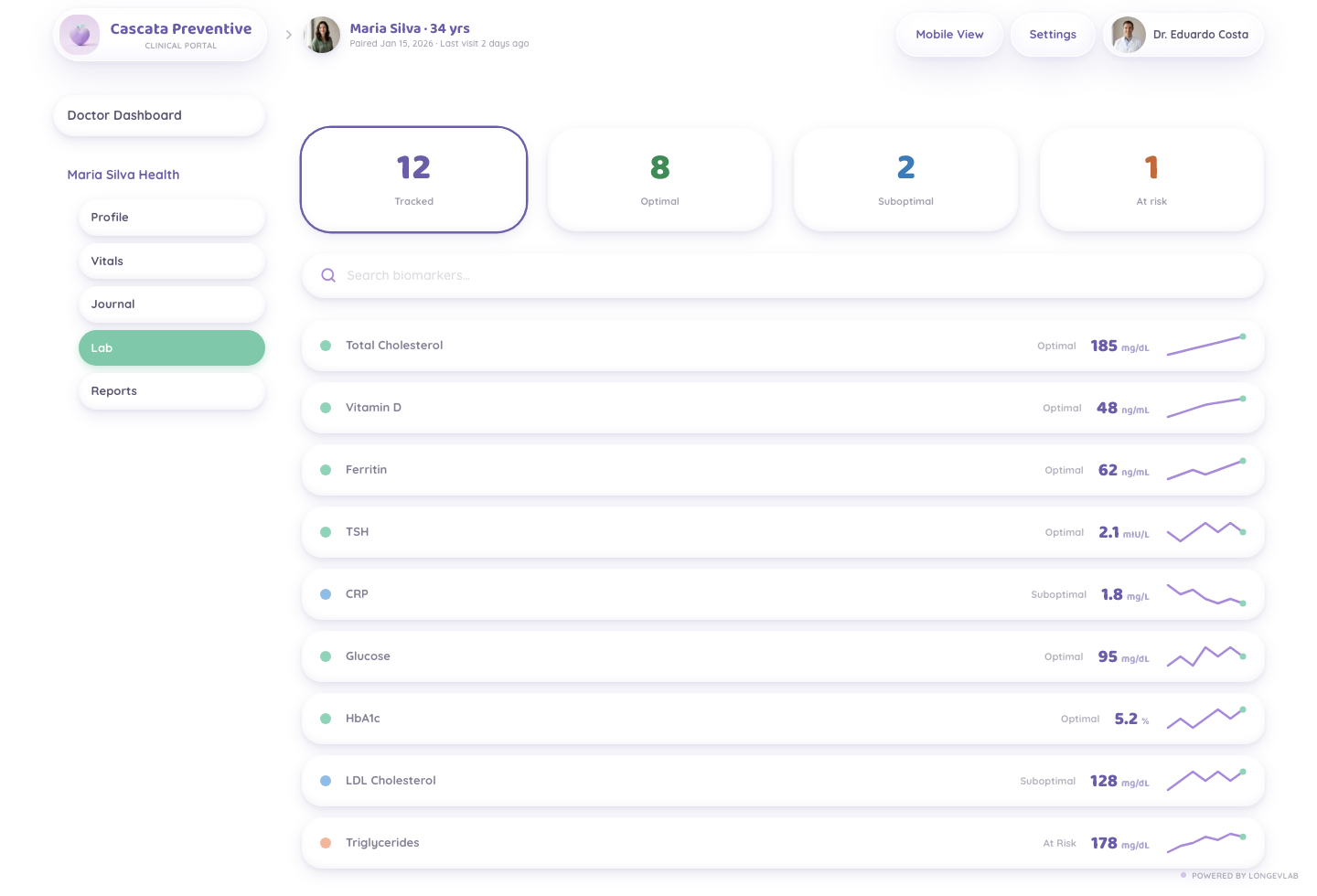Click the green status dot for Total Cholesterol
The height and width of the screenshot is (896, 1317).
click(x=326, y=346)
